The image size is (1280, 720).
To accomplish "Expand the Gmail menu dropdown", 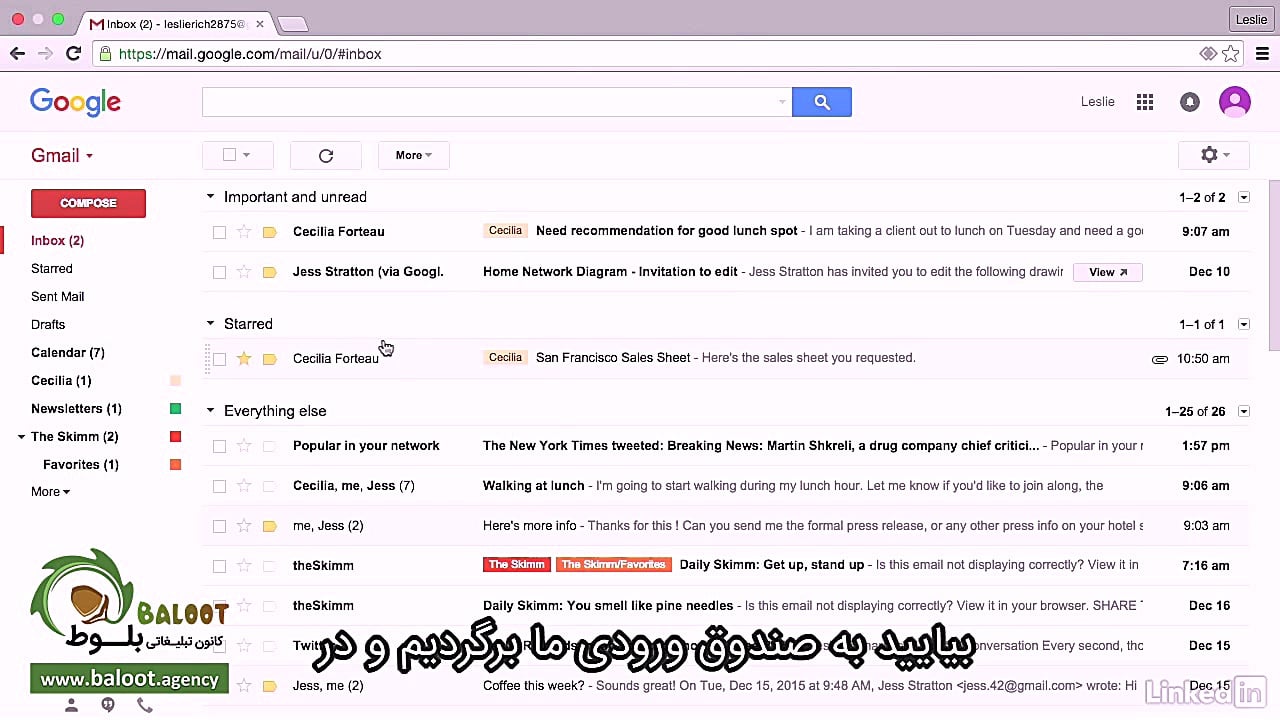I will (x=87, y=155).
